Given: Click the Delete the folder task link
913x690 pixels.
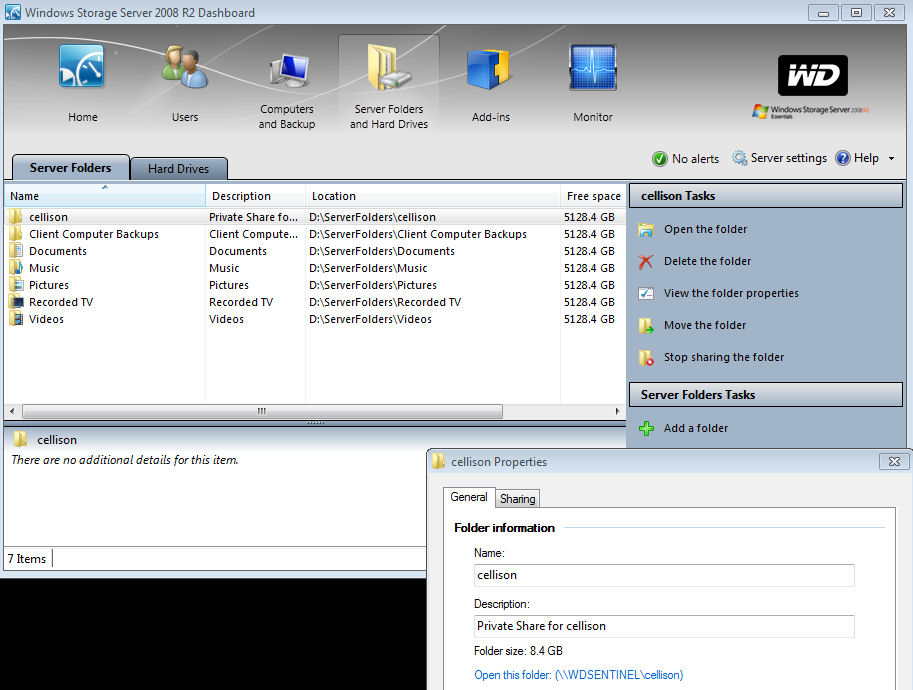Looking at the screenshot, I should pos(707,261).
